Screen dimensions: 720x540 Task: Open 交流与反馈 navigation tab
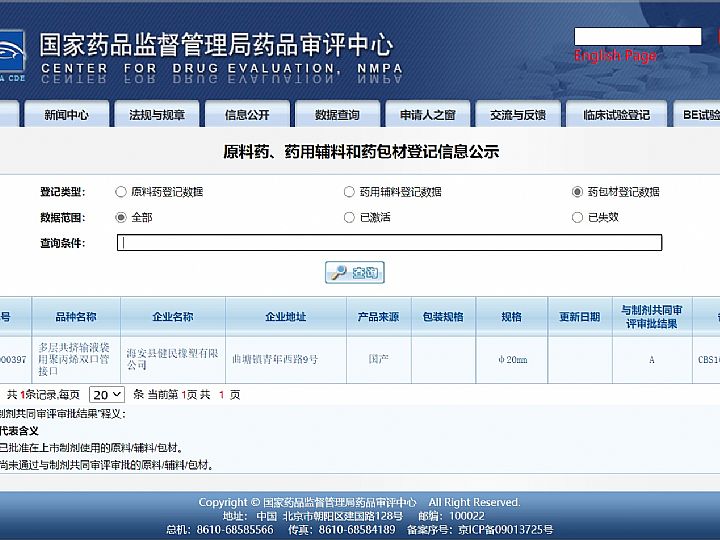coord(518,115)
